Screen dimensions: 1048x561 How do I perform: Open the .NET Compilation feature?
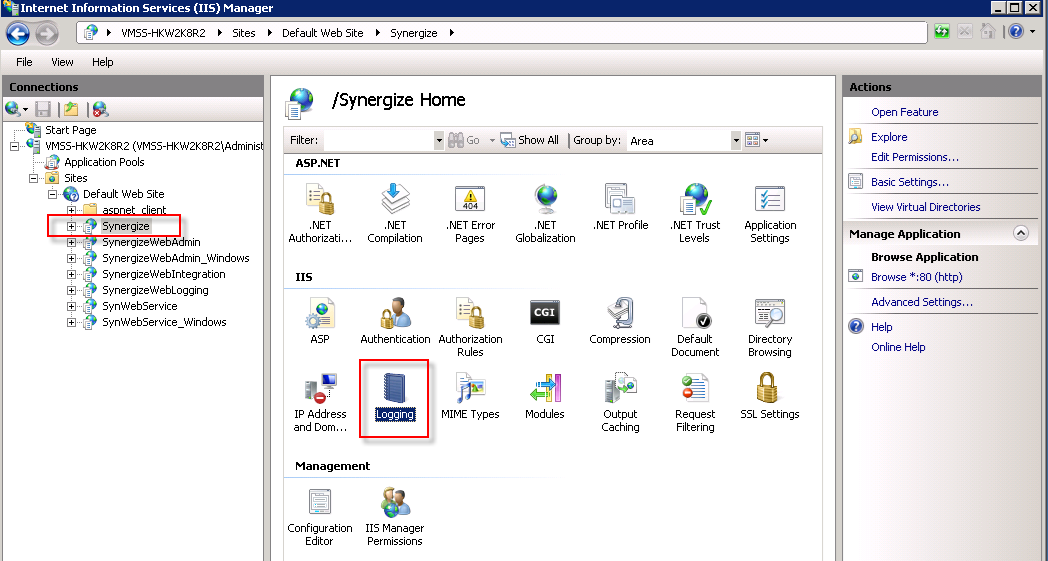pyautogui.click(x=395, y=214)
